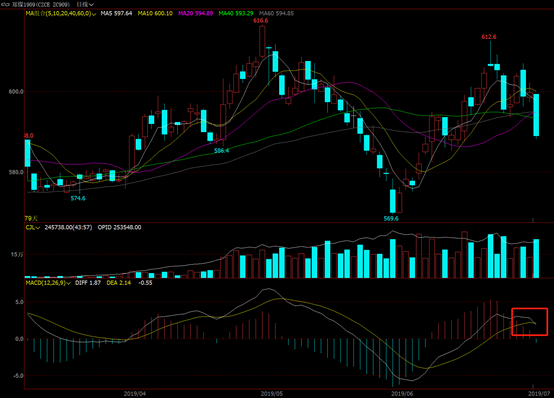Click the 600.0 price axis label
Viewport: 554px width, 398px height.
click(16, 92)
